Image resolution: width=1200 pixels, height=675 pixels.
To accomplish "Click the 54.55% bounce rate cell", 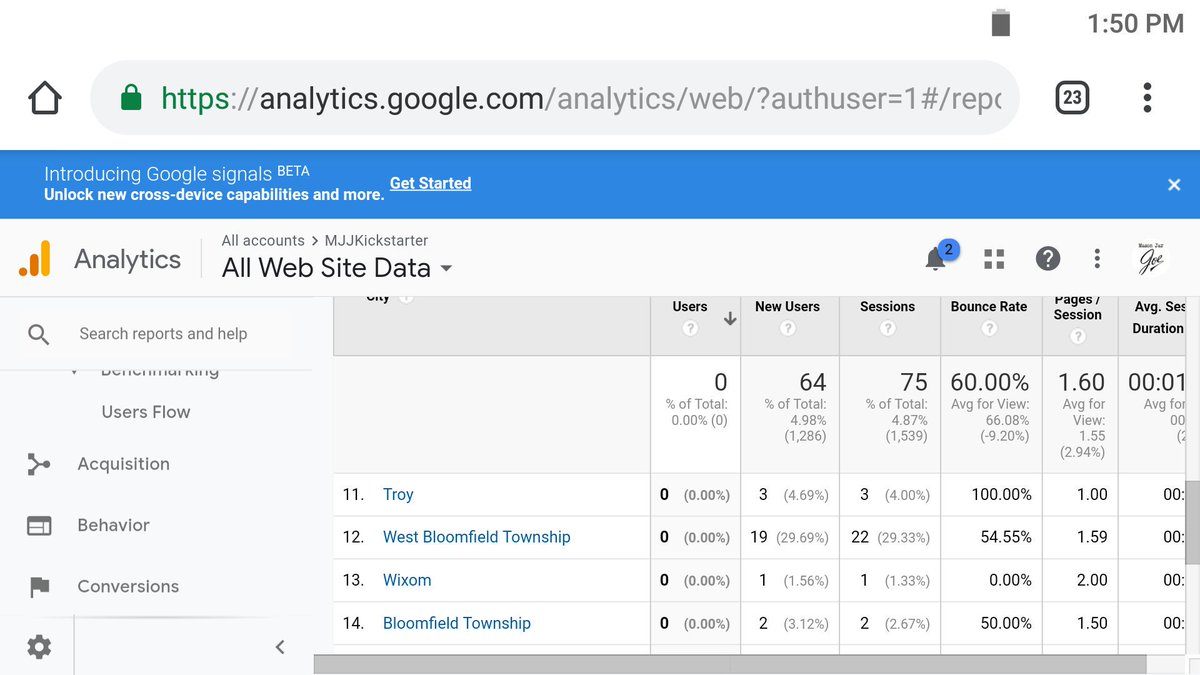I will point(1006,537).
